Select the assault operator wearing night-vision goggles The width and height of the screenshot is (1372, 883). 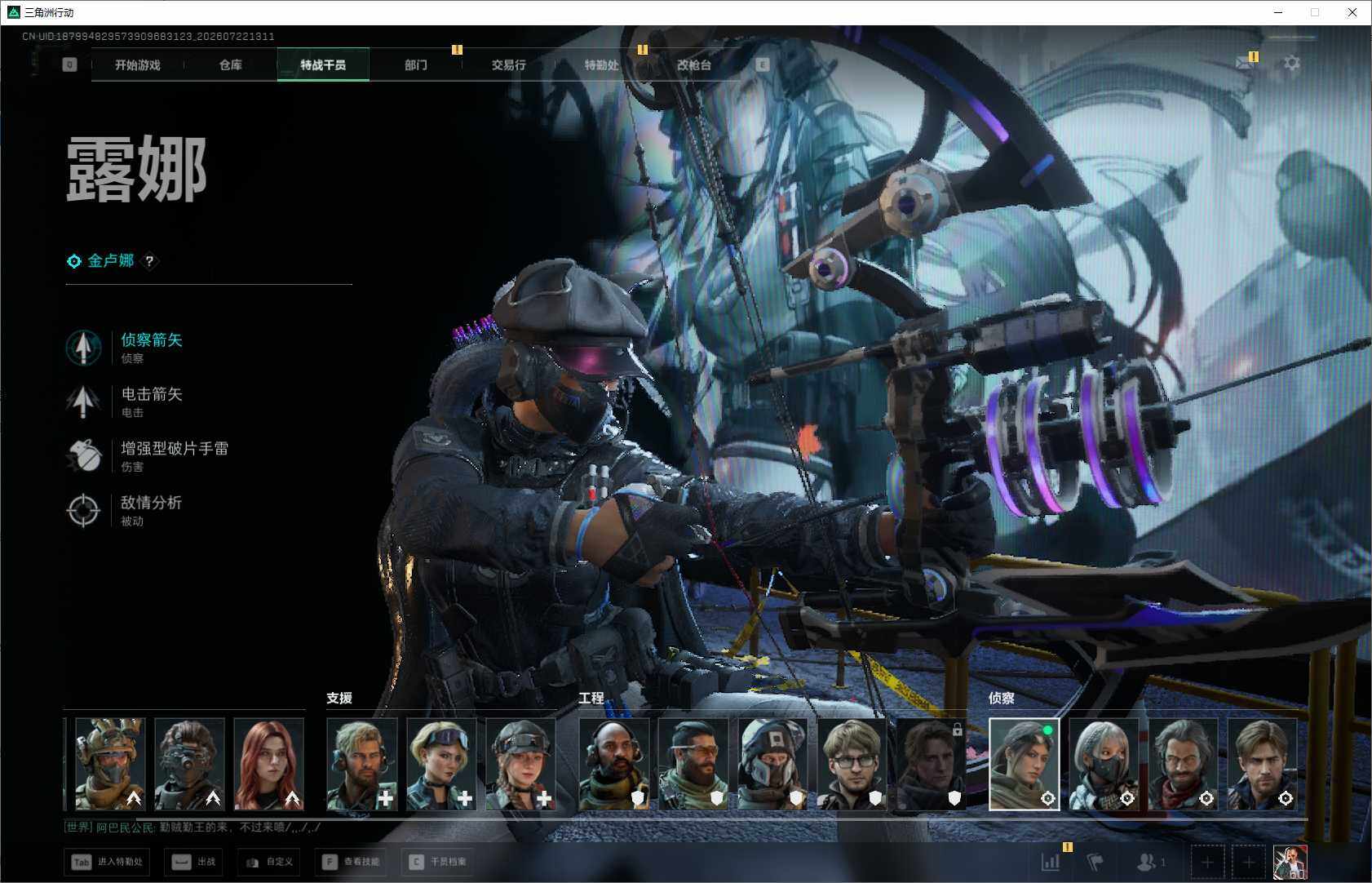pos(189,764)
